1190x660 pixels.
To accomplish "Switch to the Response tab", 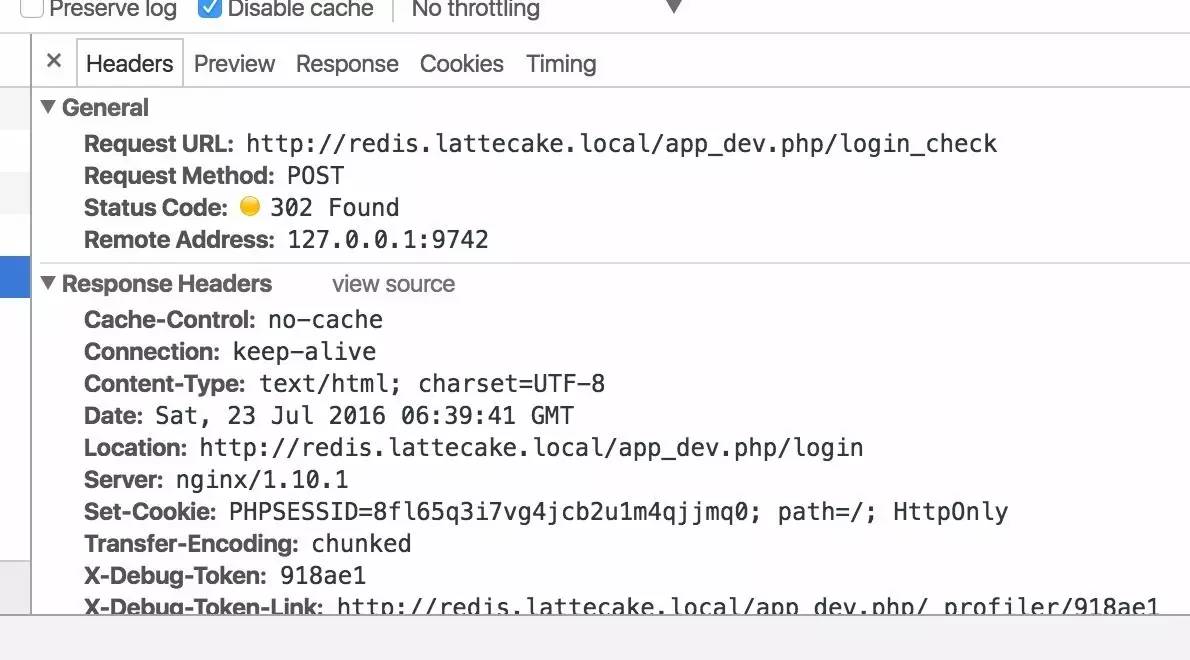I will pyautogui.click(x=347, y=64).
